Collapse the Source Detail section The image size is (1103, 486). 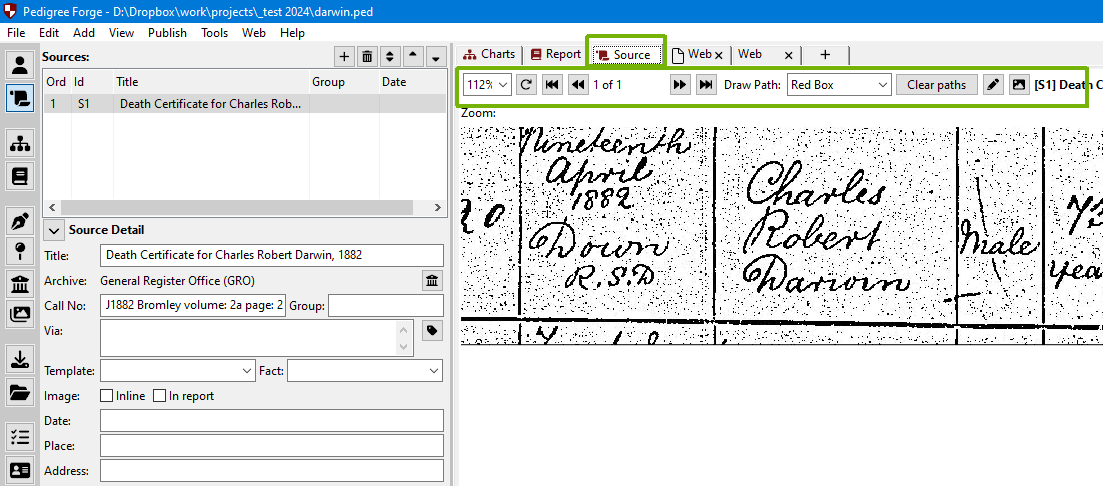54,230
